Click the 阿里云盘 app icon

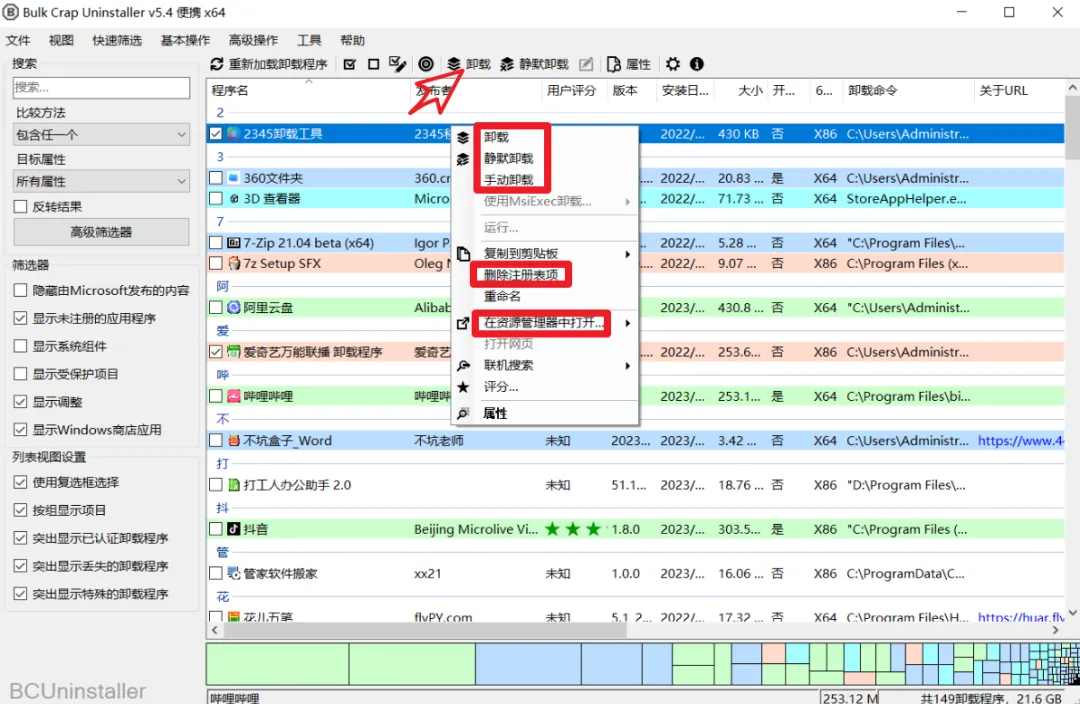click(234, 307)
